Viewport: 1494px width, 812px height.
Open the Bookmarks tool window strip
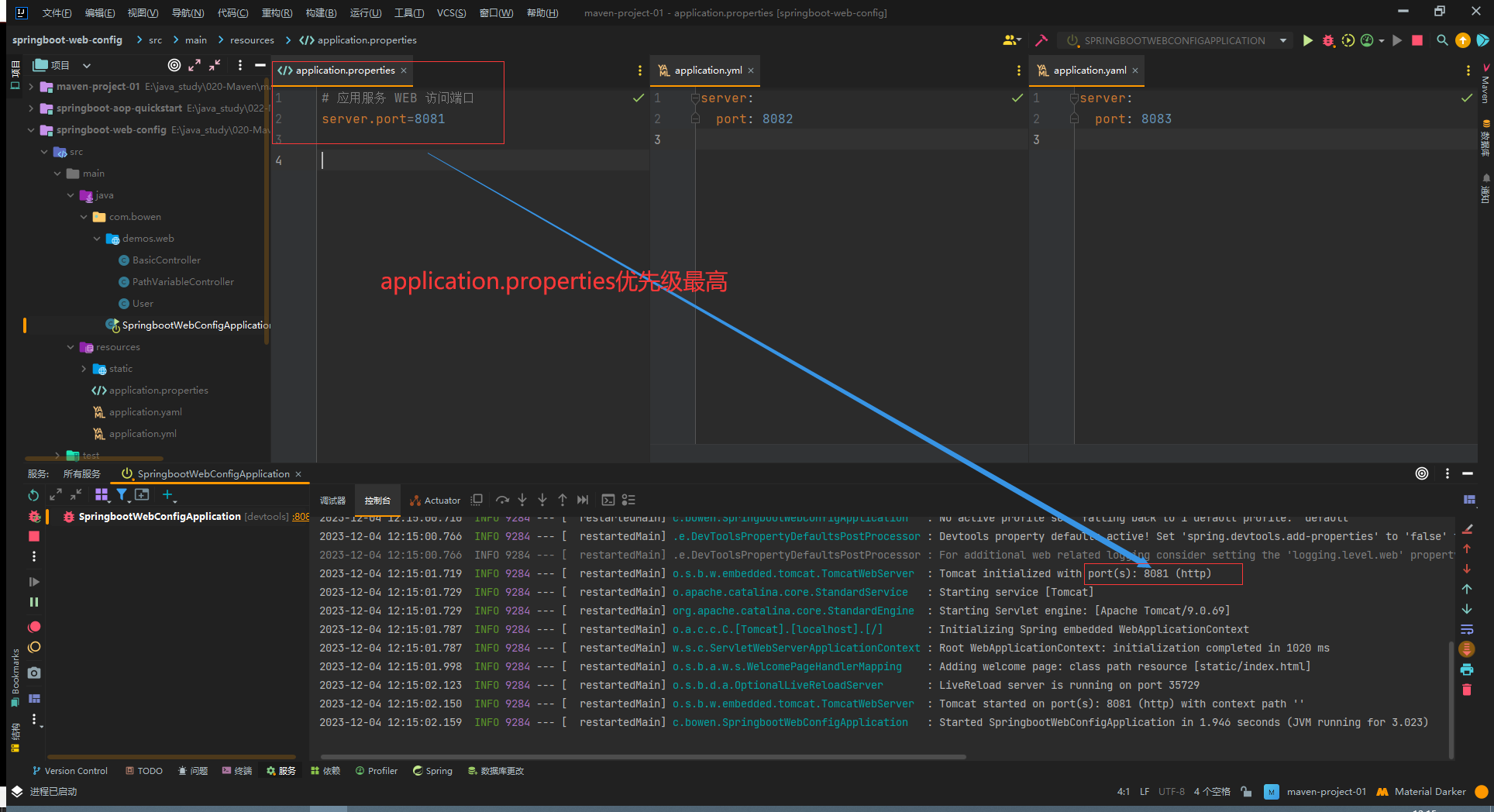click(x=15, y=677)
